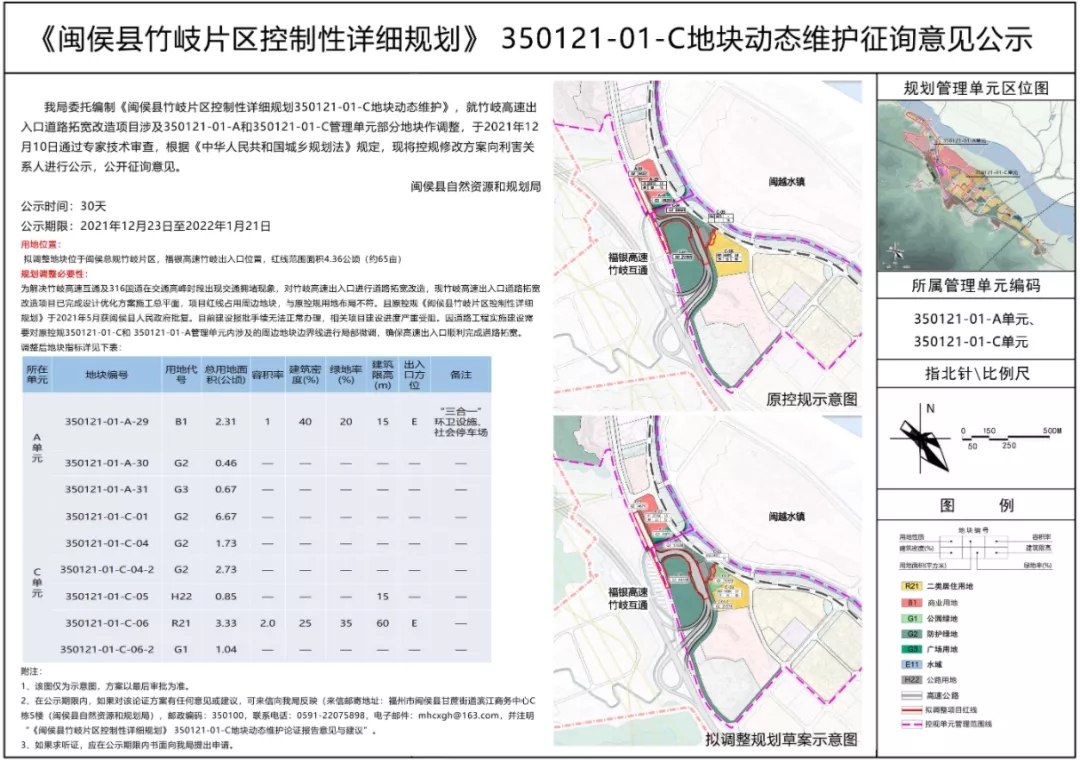Click the G1 park green space legend icon
This screenshot has width=1080, height=760.
coord(912,618)
